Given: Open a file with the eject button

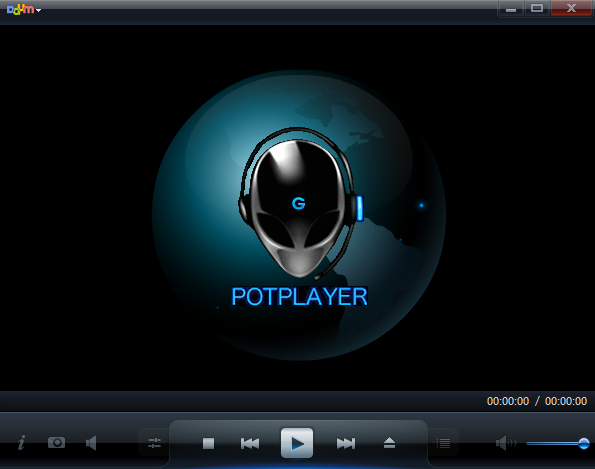Looking at the screenshot, I should tap(389, 443).
